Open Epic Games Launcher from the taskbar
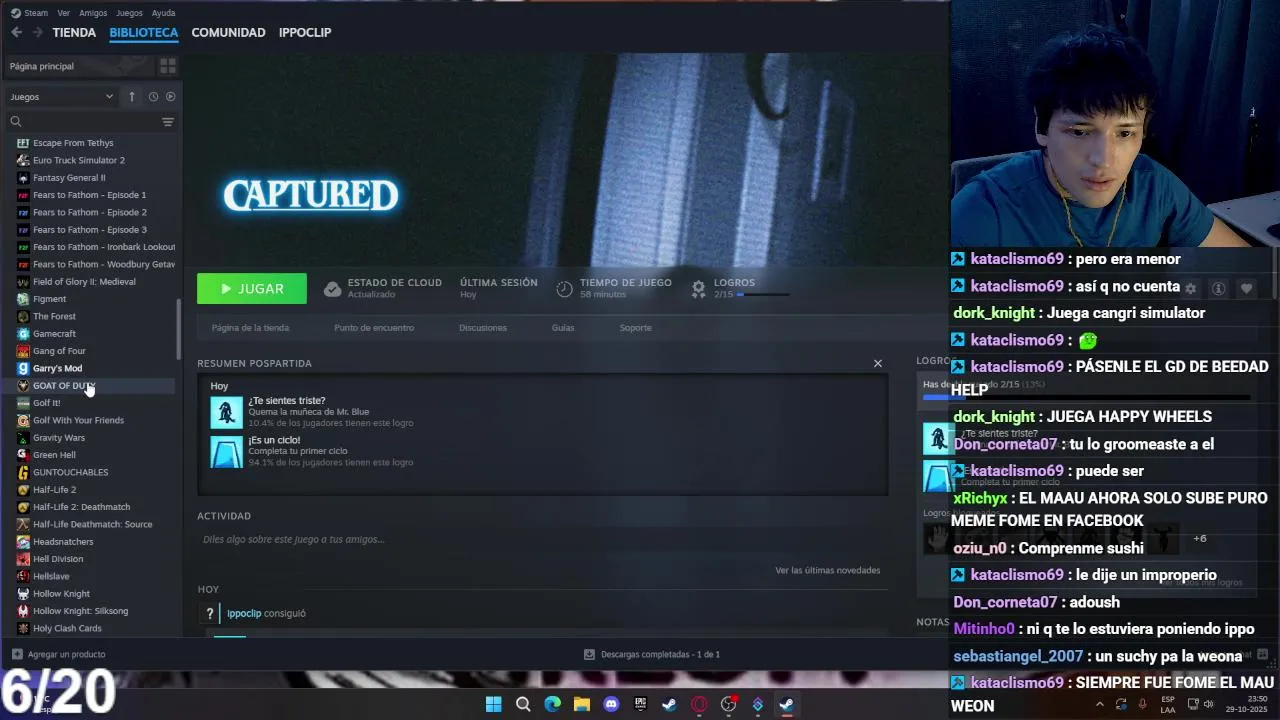 click(x=640, y=704)
